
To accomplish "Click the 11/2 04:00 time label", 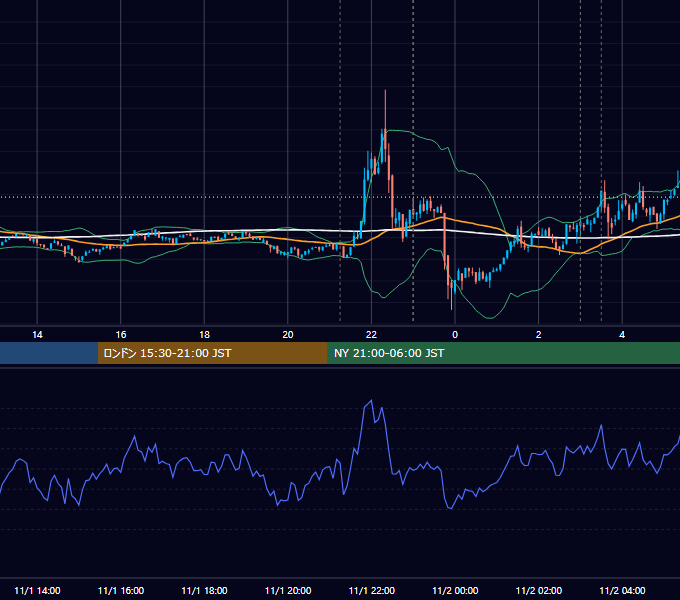I will pos(622,590).
